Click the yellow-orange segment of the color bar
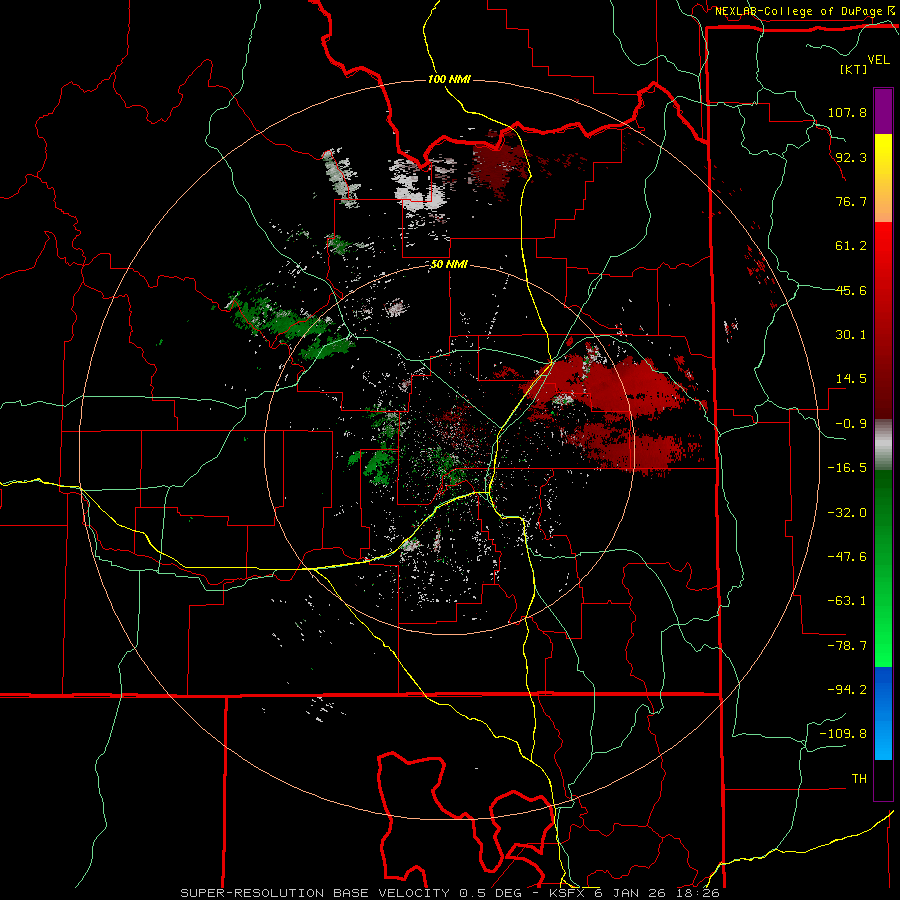Viewport: 900px width, 900px height. [x=883, y=178]
